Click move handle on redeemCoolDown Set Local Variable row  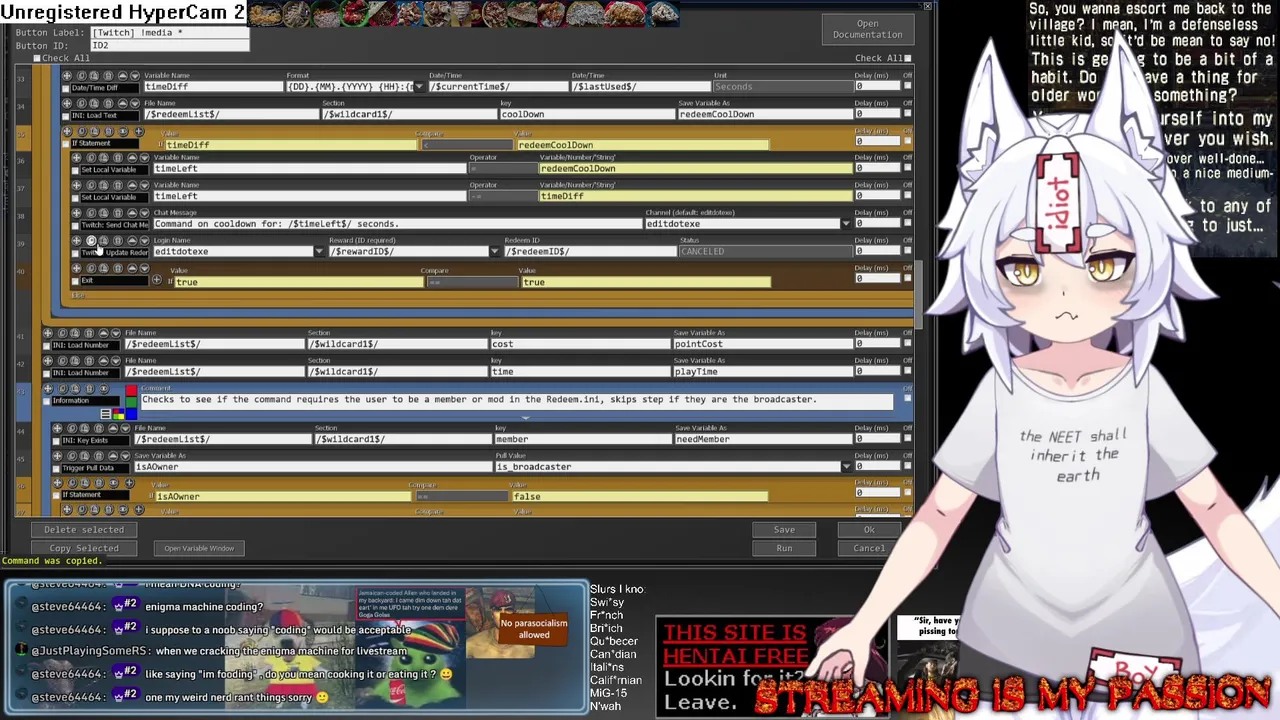(76, 158)
